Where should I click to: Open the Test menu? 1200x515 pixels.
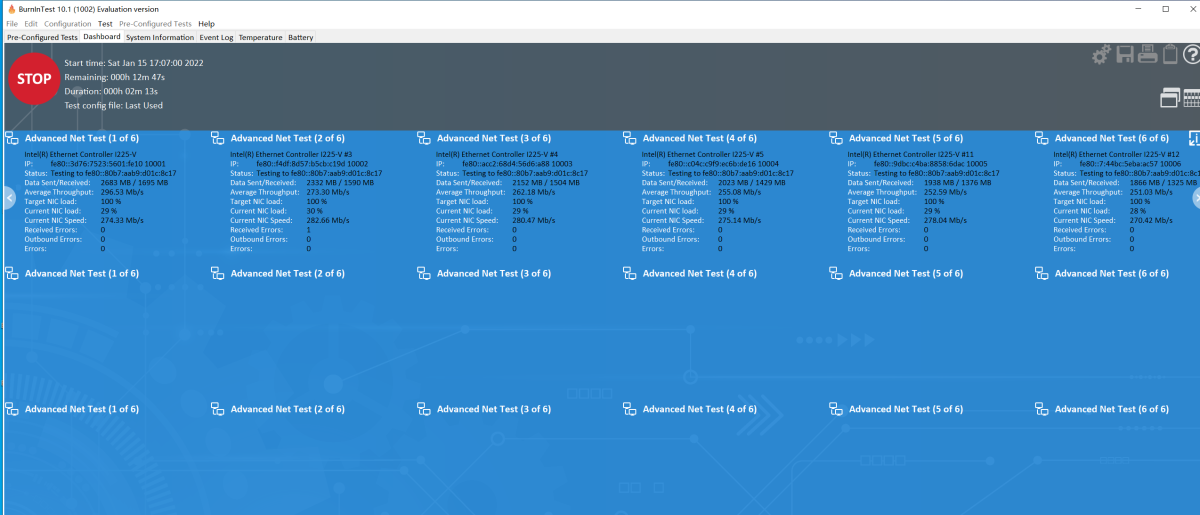pos(105,23)
